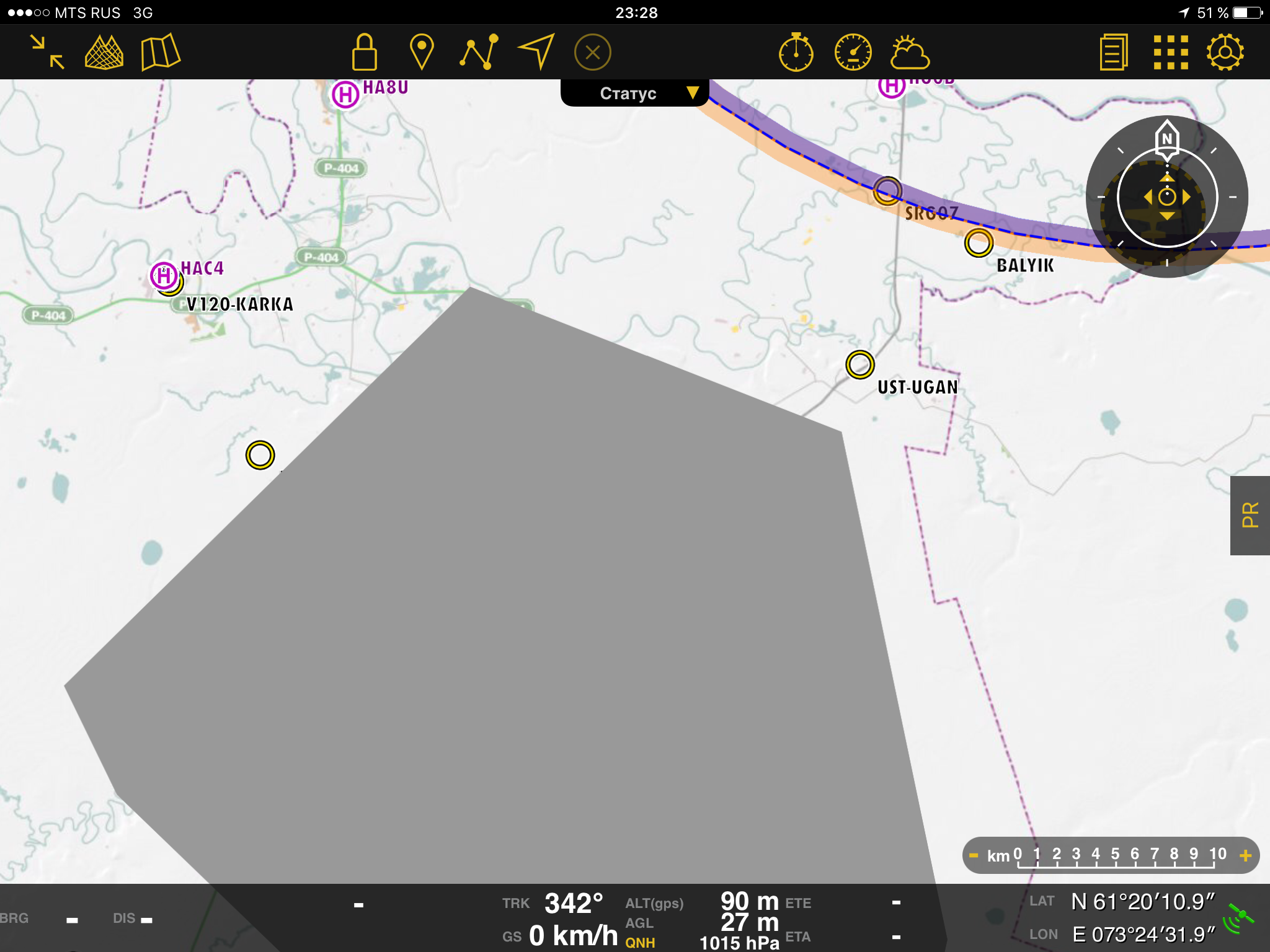The width and height of the screenshot is (1270, 952).
Task: Tap the collapse/shrink arrows icon
Action: pyautogui.click(x=47, y=52)
